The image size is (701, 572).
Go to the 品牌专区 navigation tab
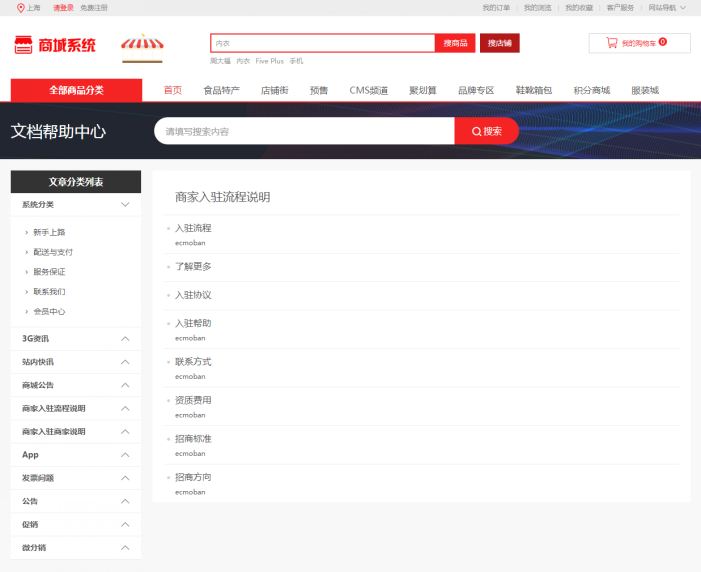476,90
